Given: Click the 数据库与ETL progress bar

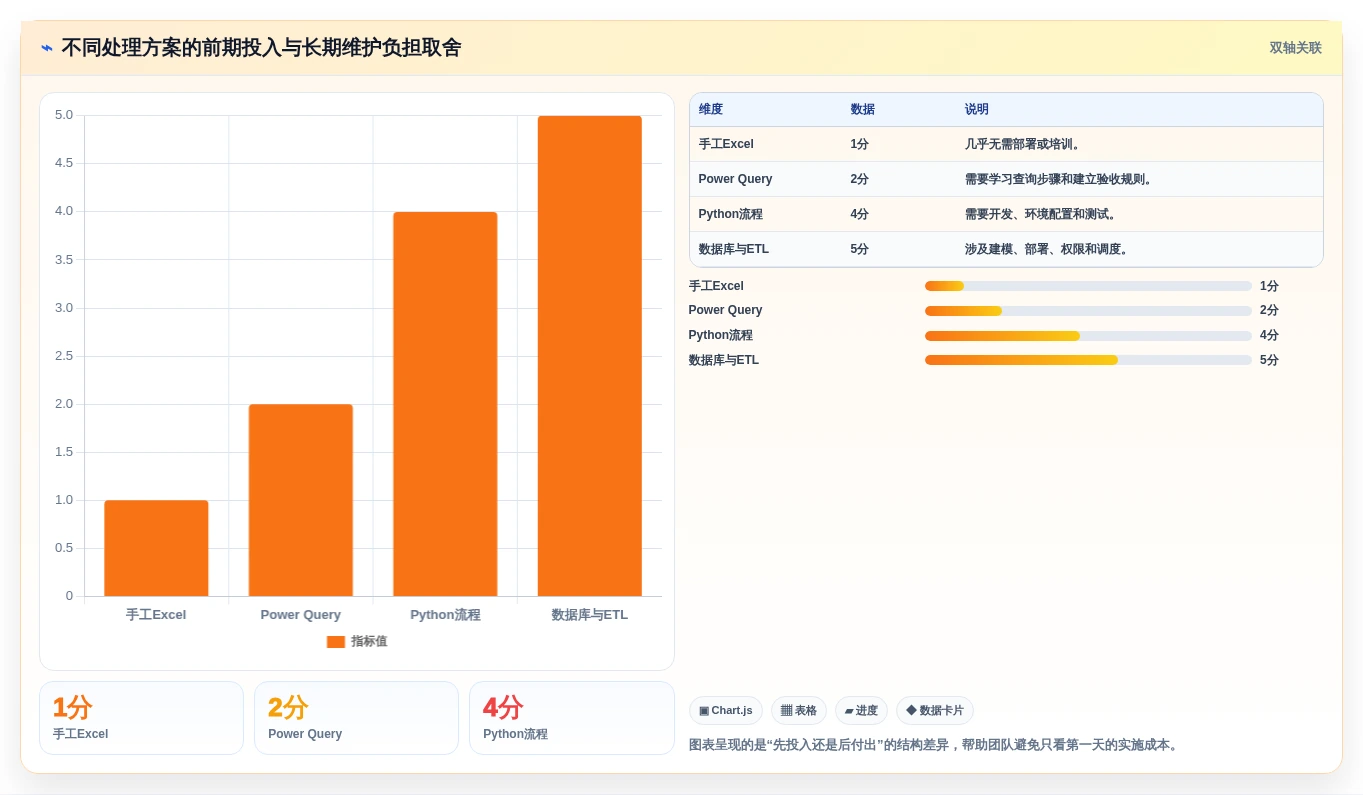Looking at the screenshot, I should (1088, 360).
